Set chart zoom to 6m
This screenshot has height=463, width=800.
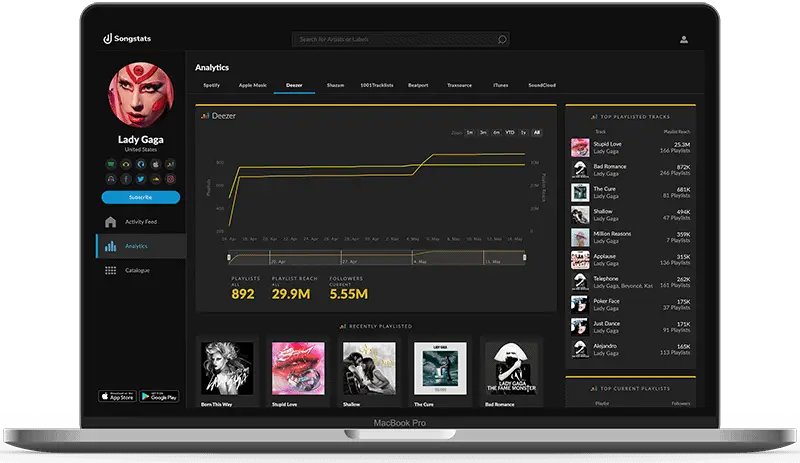(496, 133)
